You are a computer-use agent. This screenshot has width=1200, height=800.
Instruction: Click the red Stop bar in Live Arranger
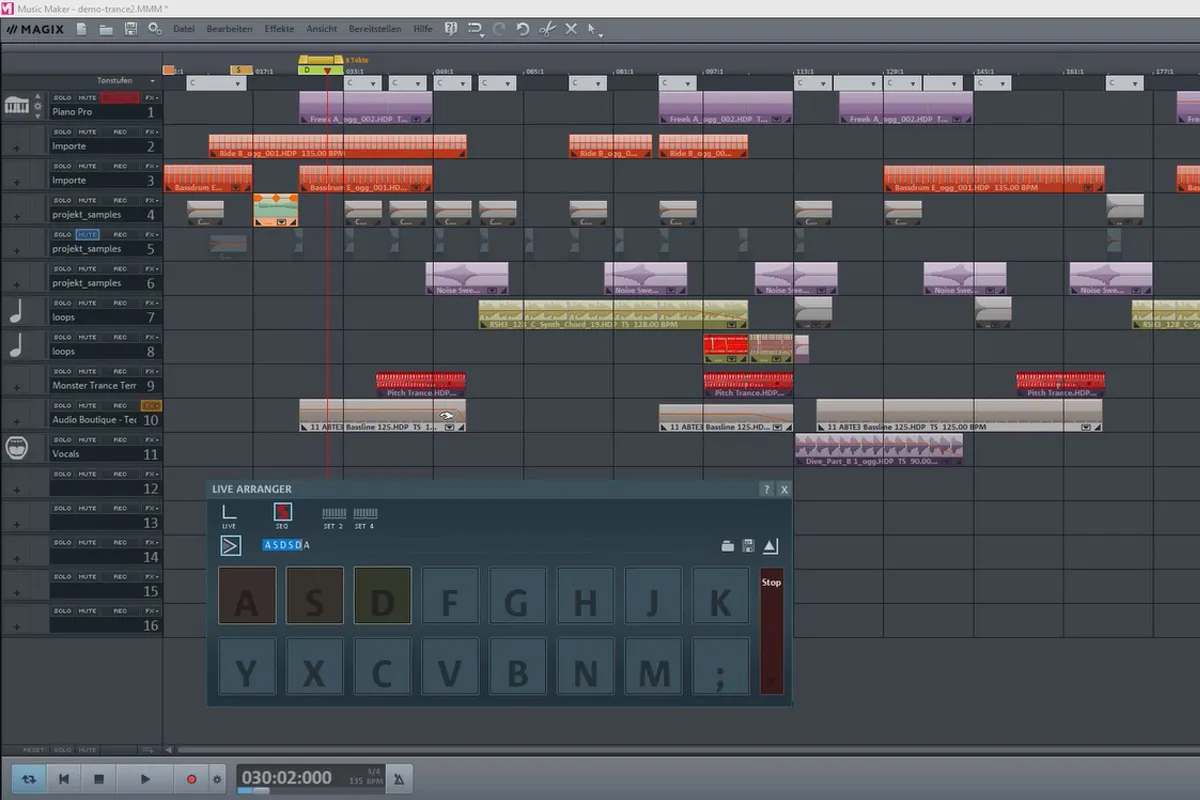[771, 631]
